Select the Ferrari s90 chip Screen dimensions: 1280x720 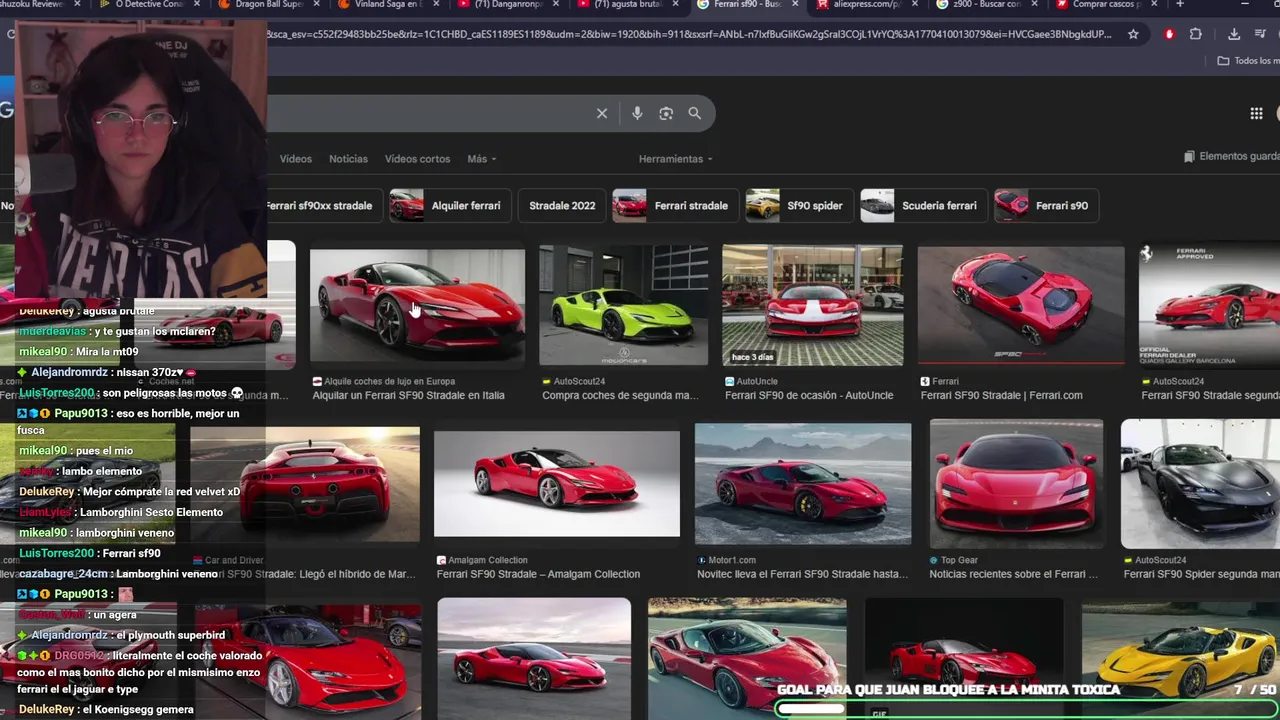pos(1045,206)
